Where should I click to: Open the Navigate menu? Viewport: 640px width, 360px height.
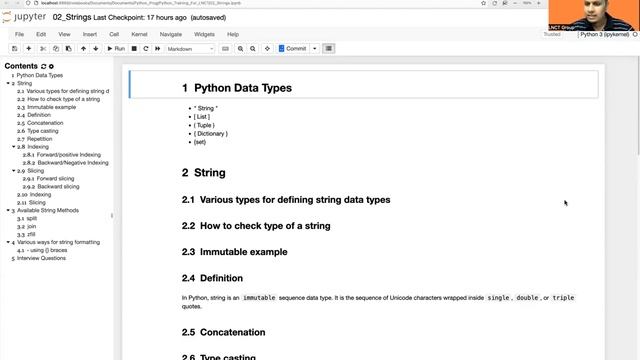(x=171, y=34)
